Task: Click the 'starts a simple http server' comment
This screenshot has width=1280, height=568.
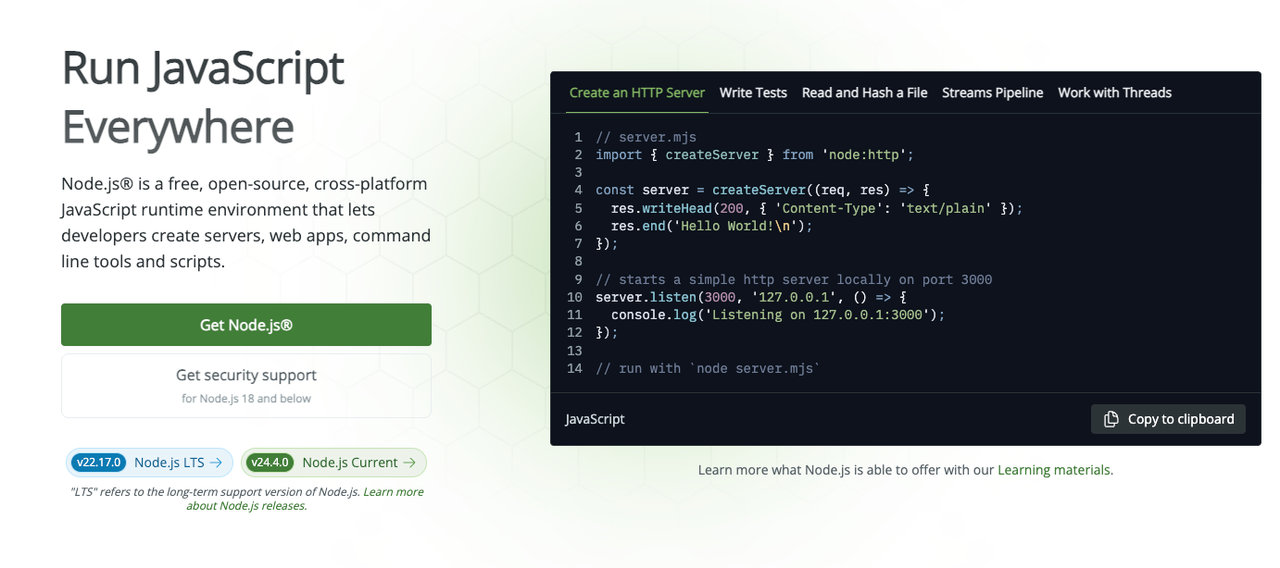Action: pos(794,280)
